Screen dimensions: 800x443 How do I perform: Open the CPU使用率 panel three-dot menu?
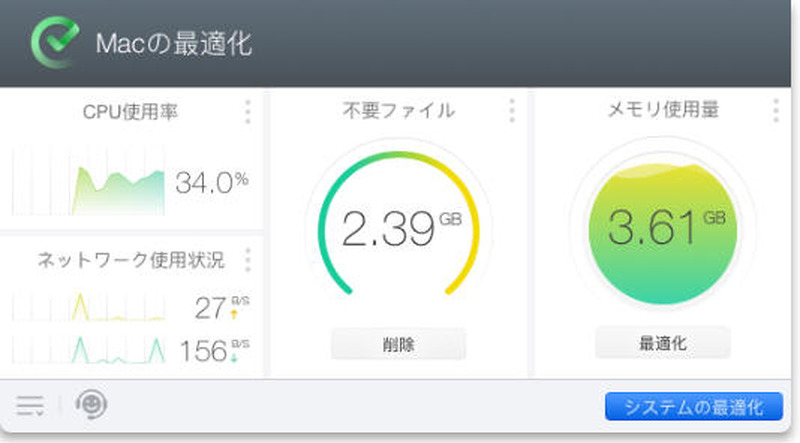pos(248,112)
